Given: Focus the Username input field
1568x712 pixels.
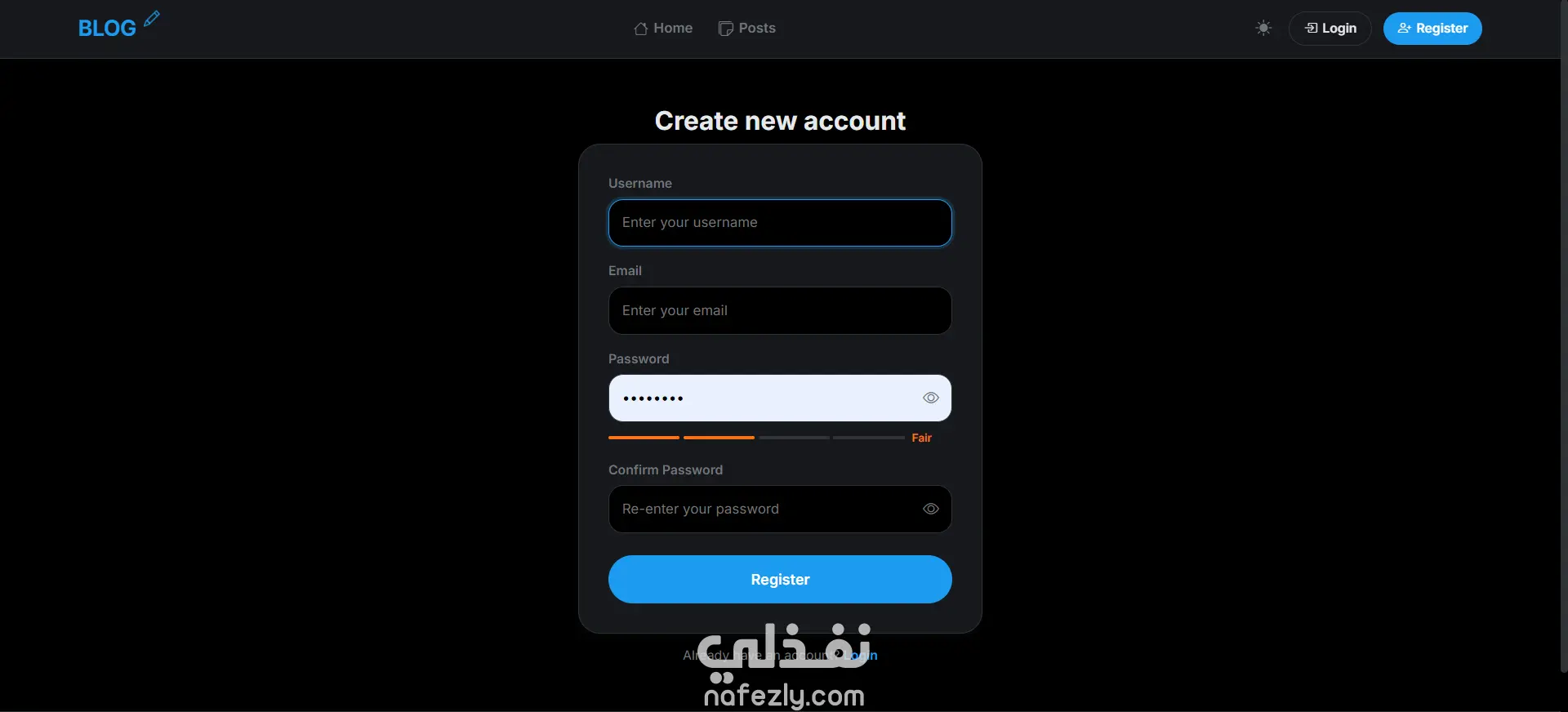Looking at the screenshot, I should [780, 223].
